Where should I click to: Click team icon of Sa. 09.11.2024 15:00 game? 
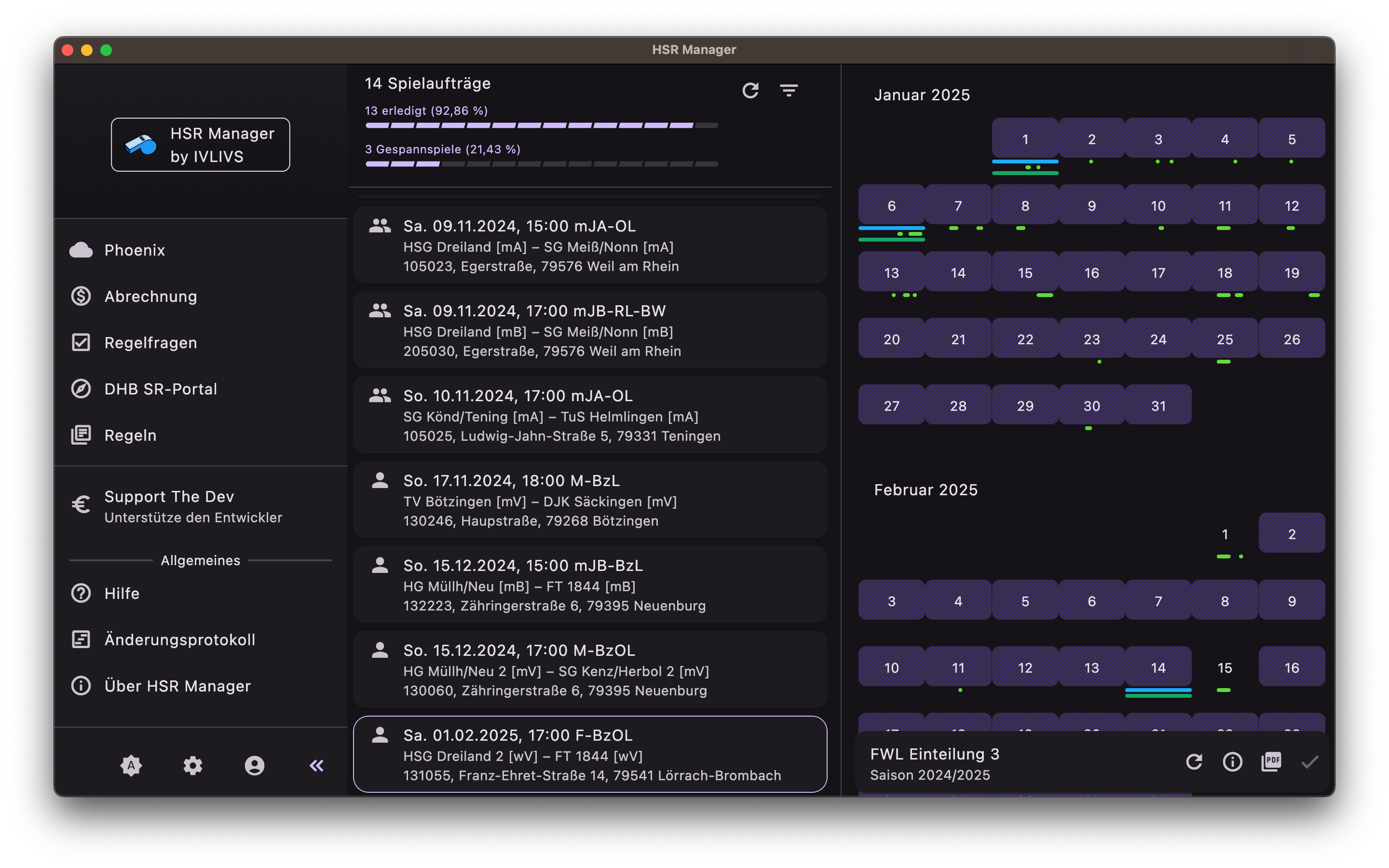[380, 226]
